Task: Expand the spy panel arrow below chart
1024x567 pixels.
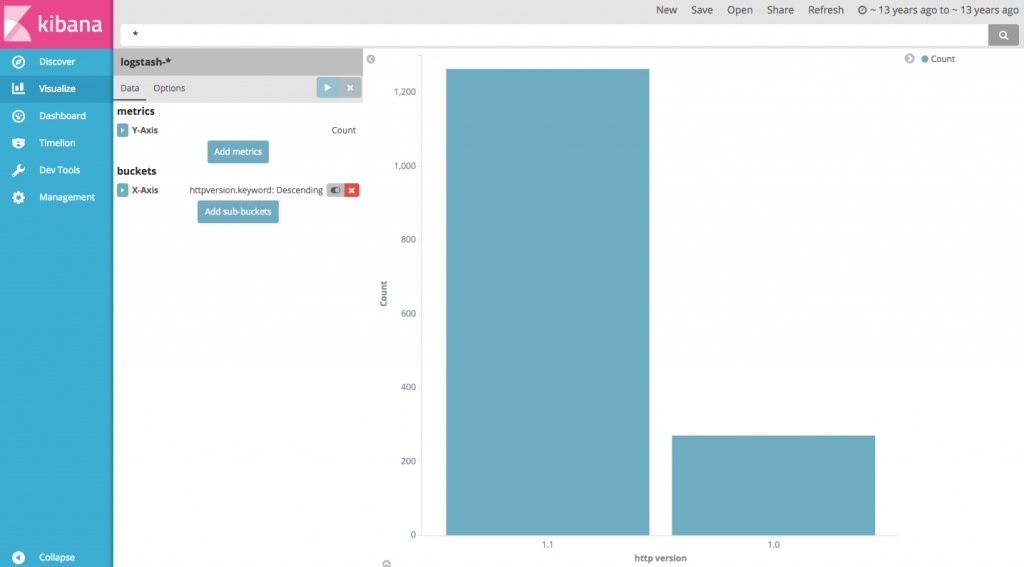Action: [x=387, y=563]
